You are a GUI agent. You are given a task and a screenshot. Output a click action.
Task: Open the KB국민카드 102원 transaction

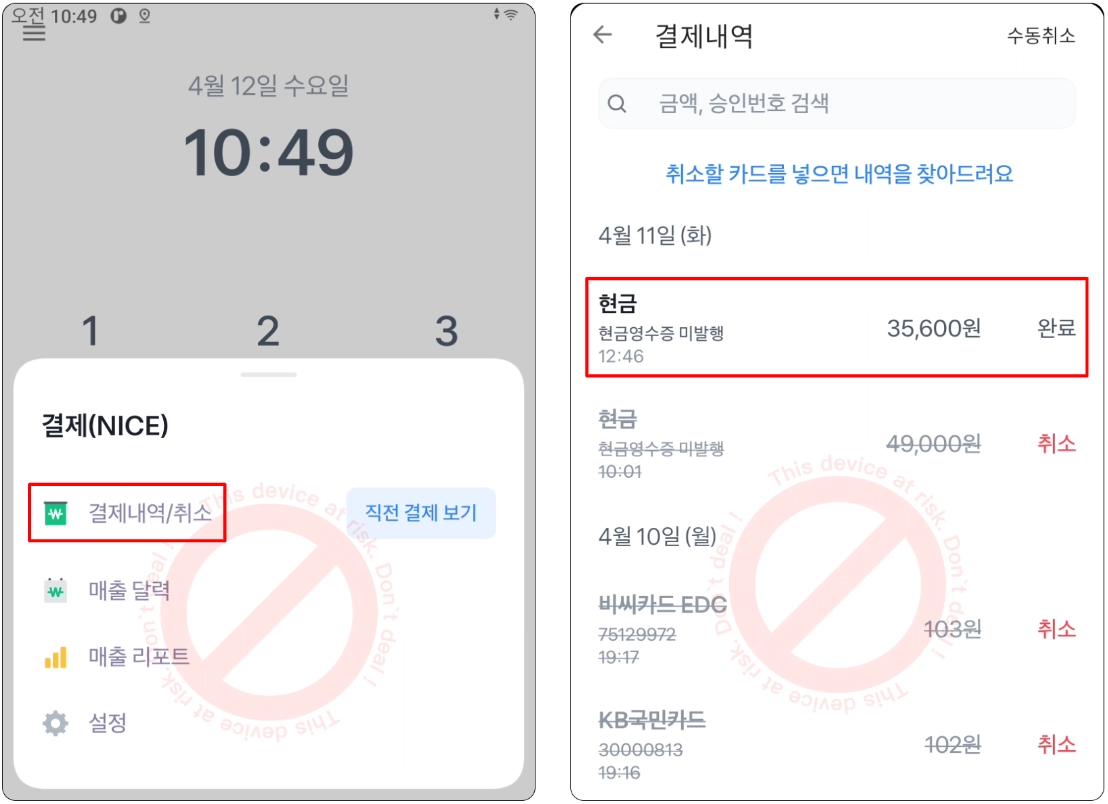[x=837, y=745]
